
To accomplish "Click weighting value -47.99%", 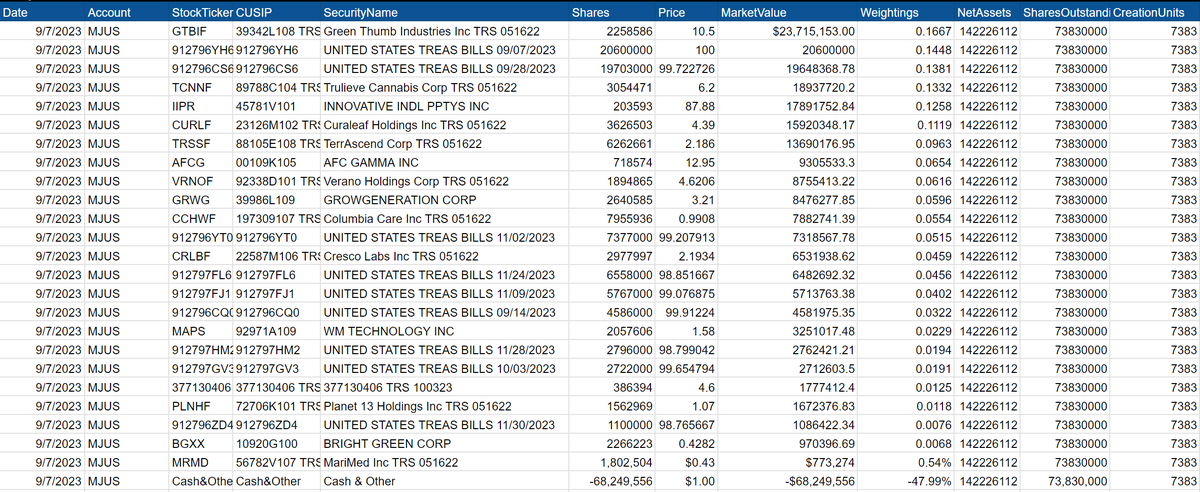I will click(931, 481).
